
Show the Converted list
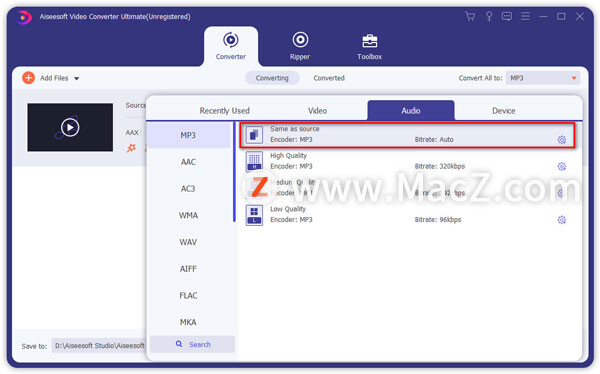pos(329,78)
